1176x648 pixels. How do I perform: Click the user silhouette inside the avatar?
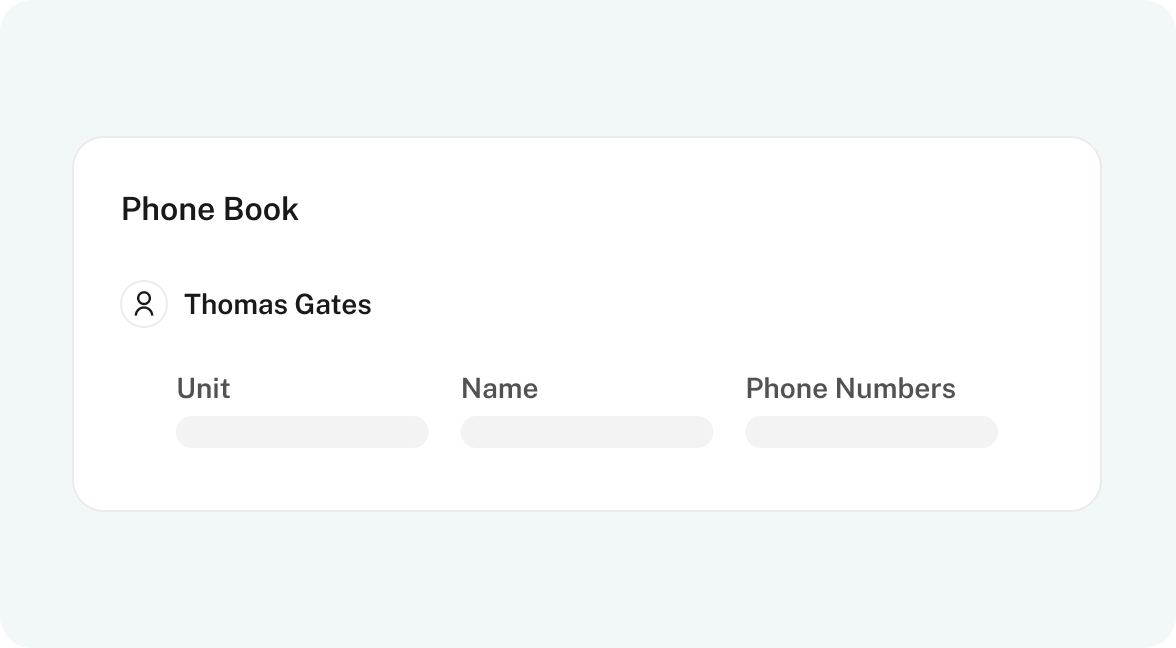[144, 304]
